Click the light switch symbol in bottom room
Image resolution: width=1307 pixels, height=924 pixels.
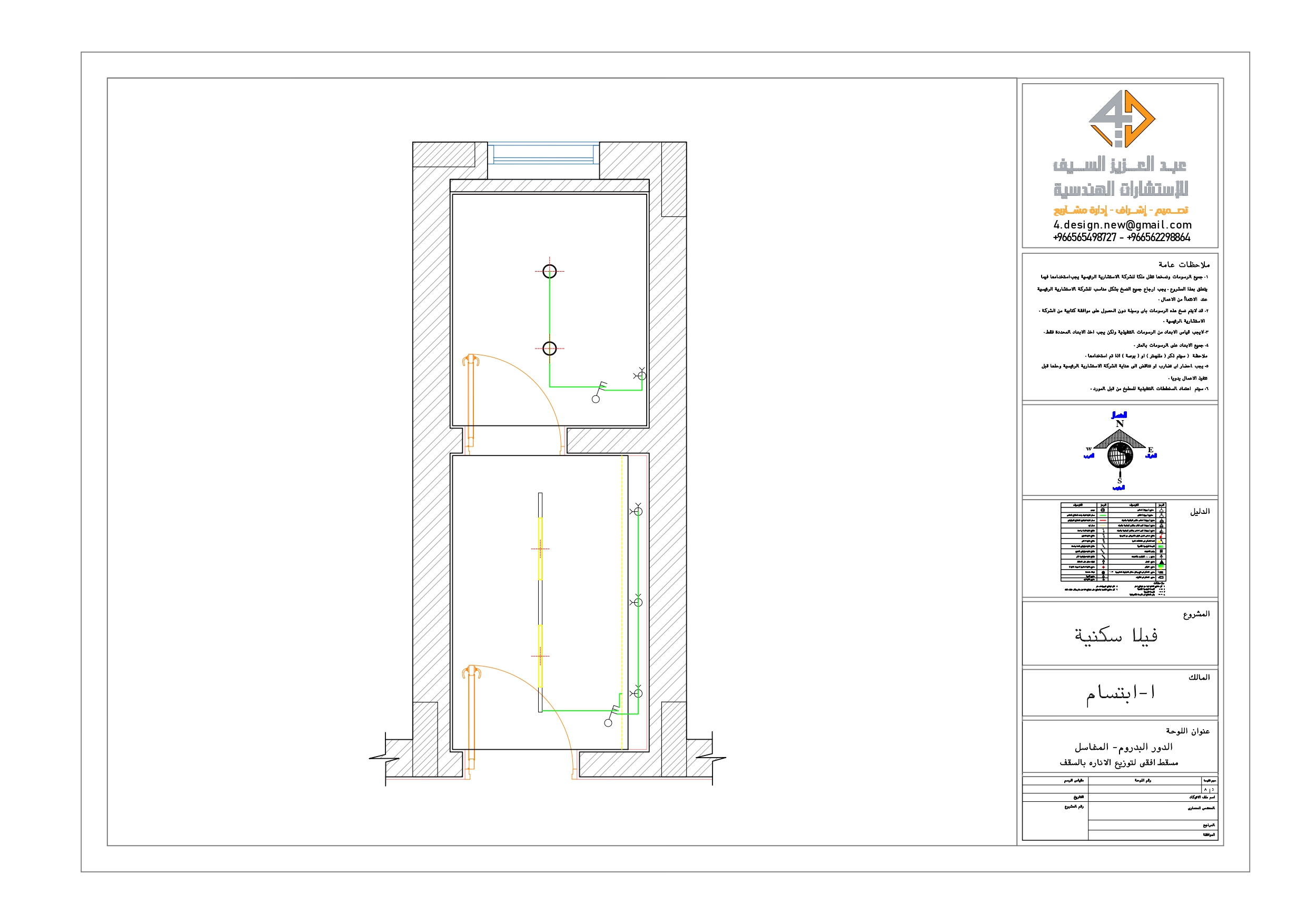click(612, 715)
